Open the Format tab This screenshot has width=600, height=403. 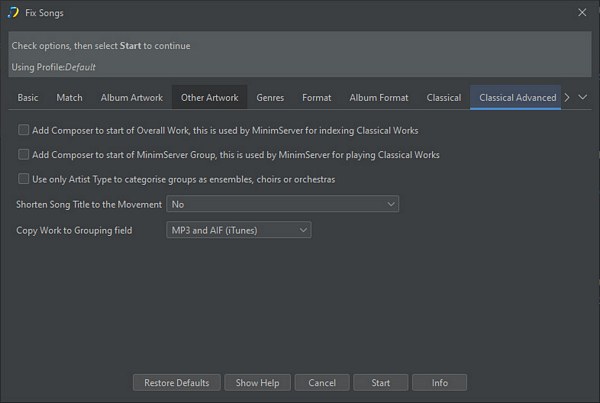click(317, 98)
